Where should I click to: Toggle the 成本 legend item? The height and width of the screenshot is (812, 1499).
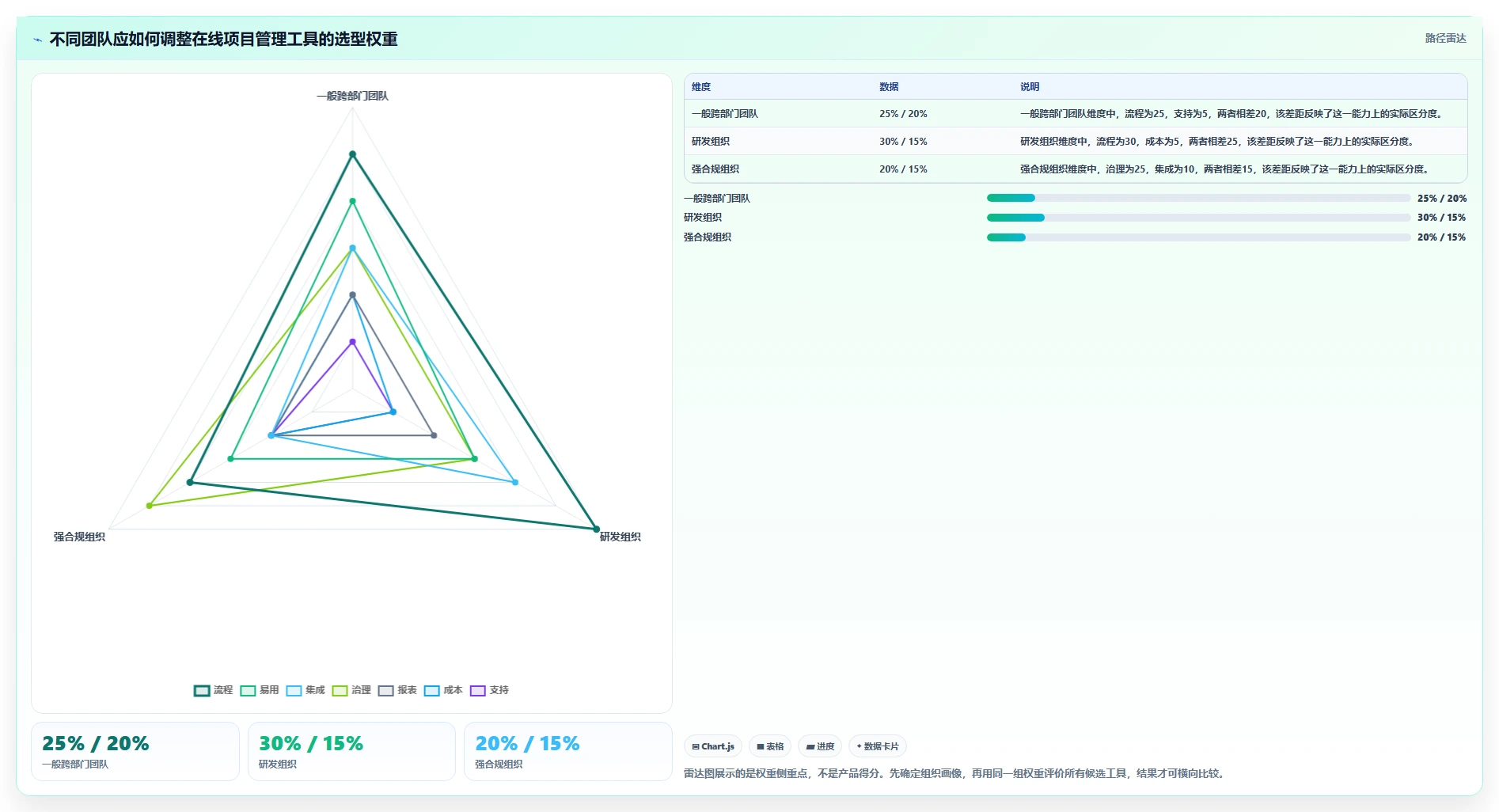[443, 690]
